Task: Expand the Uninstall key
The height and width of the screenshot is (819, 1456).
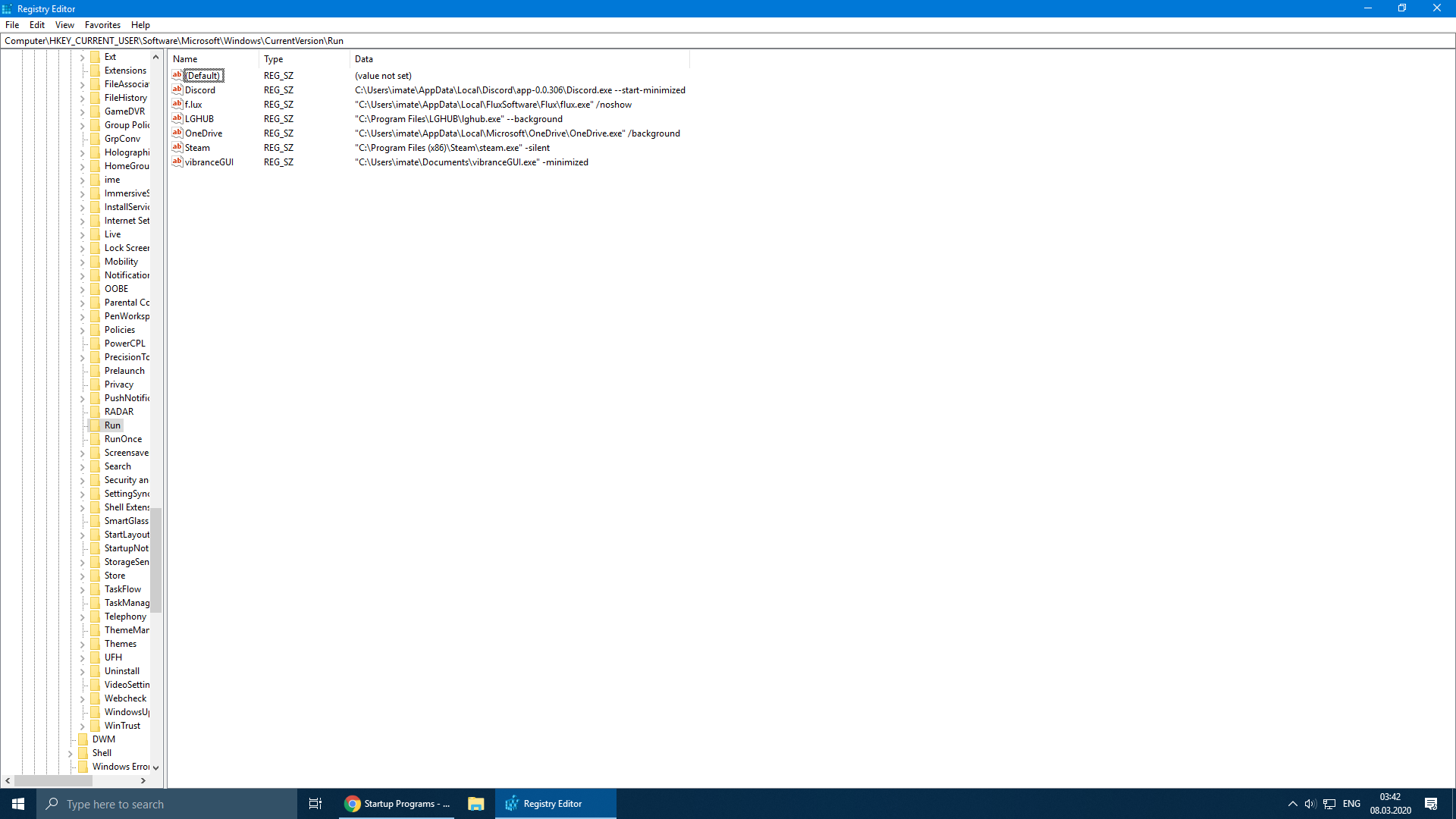Action: click(82, 672)
